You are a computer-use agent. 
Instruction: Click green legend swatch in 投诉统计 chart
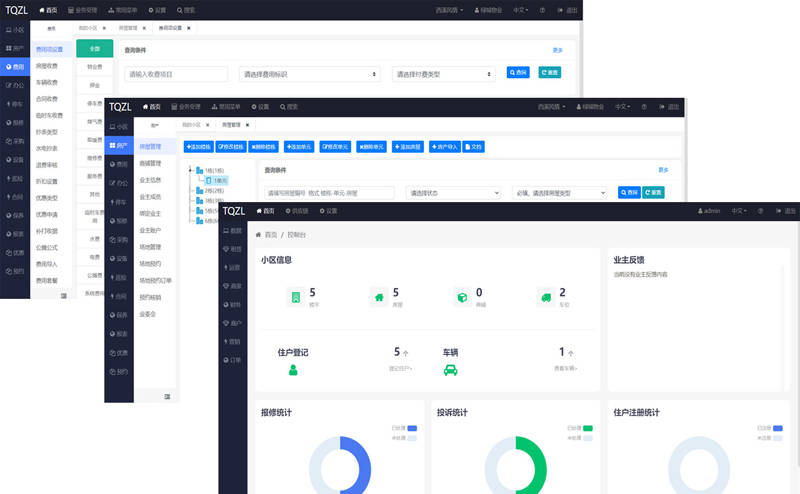[x=588, y=428]
